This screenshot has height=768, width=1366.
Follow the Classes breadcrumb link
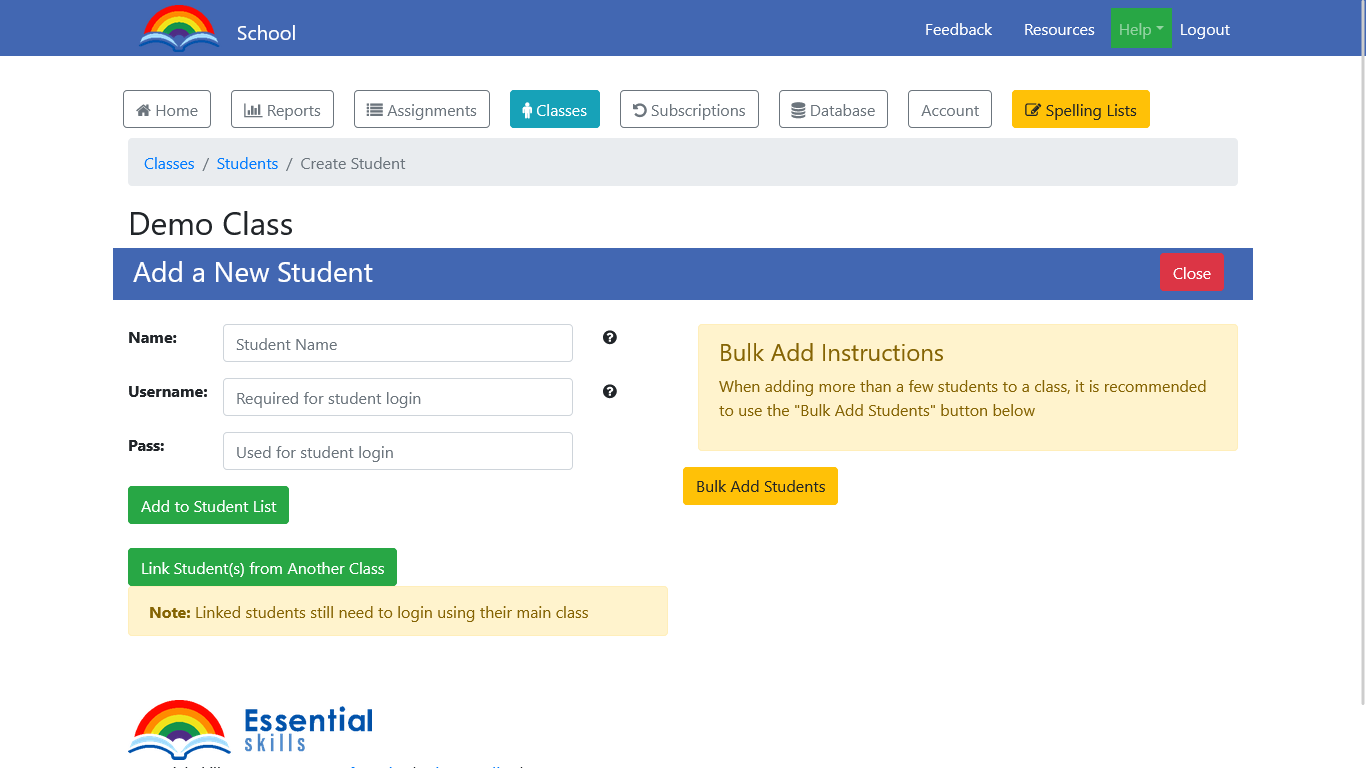point(169,164)
